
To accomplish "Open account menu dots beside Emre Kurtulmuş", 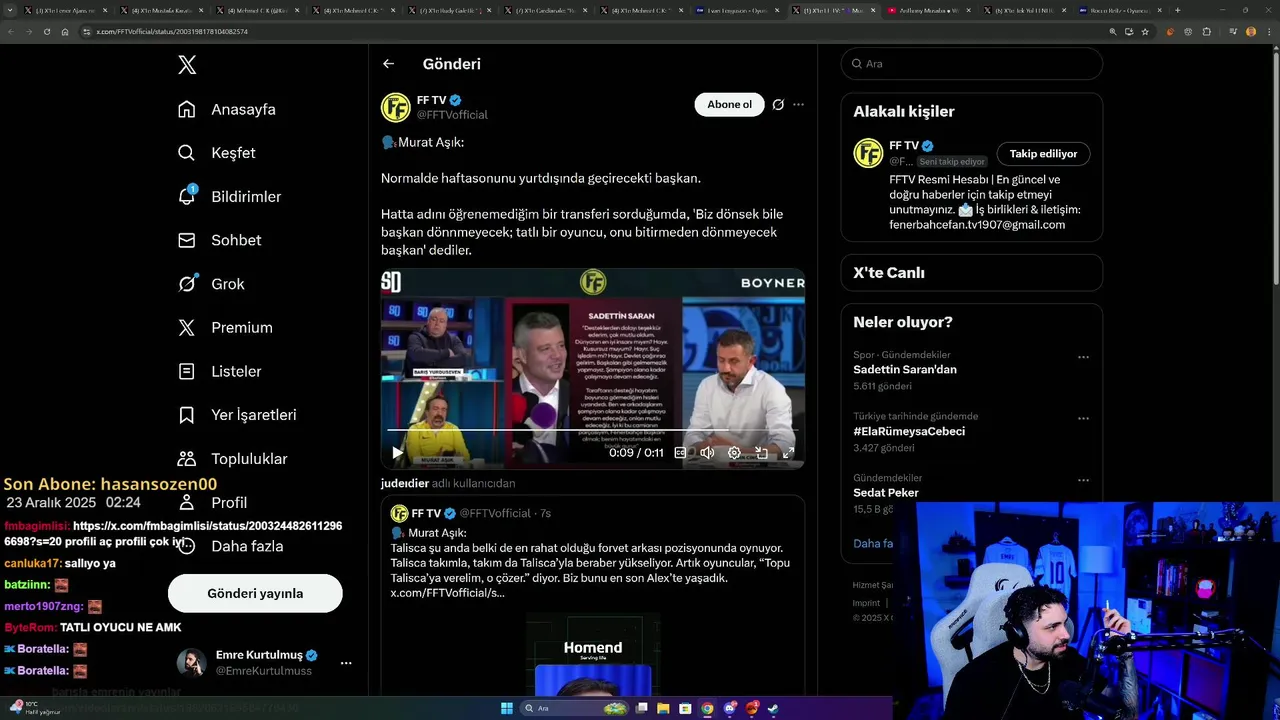I will point(346,663).
